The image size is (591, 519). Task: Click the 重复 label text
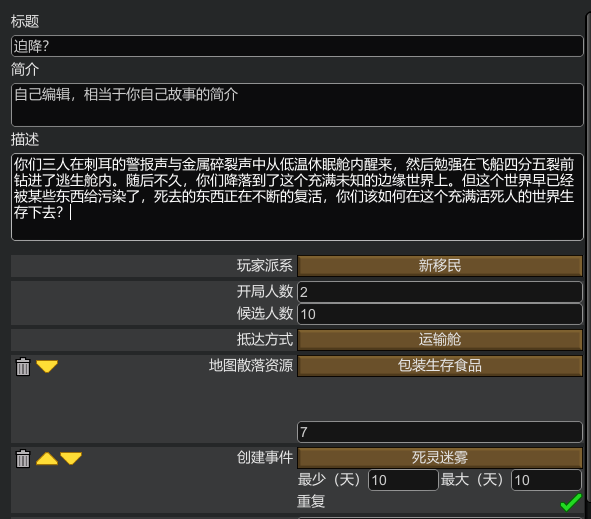coord(311,502)
